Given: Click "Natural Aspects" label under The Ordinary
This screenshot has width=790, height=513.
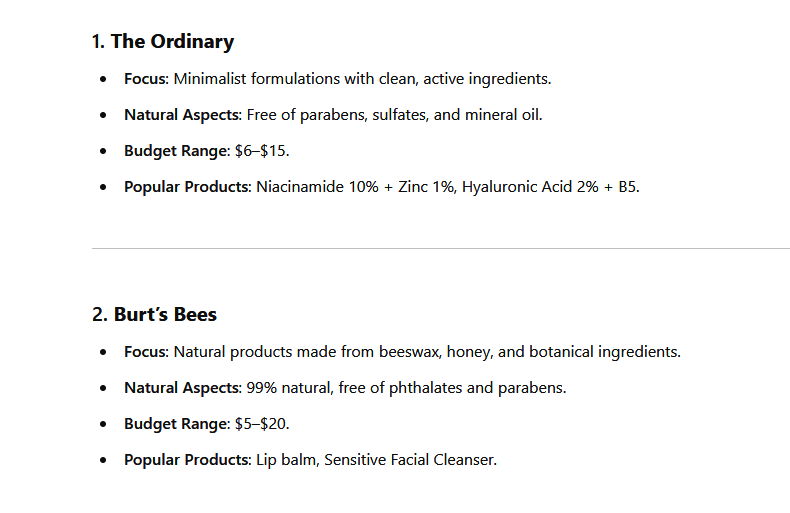Looking at the screenshot, I should [x=182, y=115].
